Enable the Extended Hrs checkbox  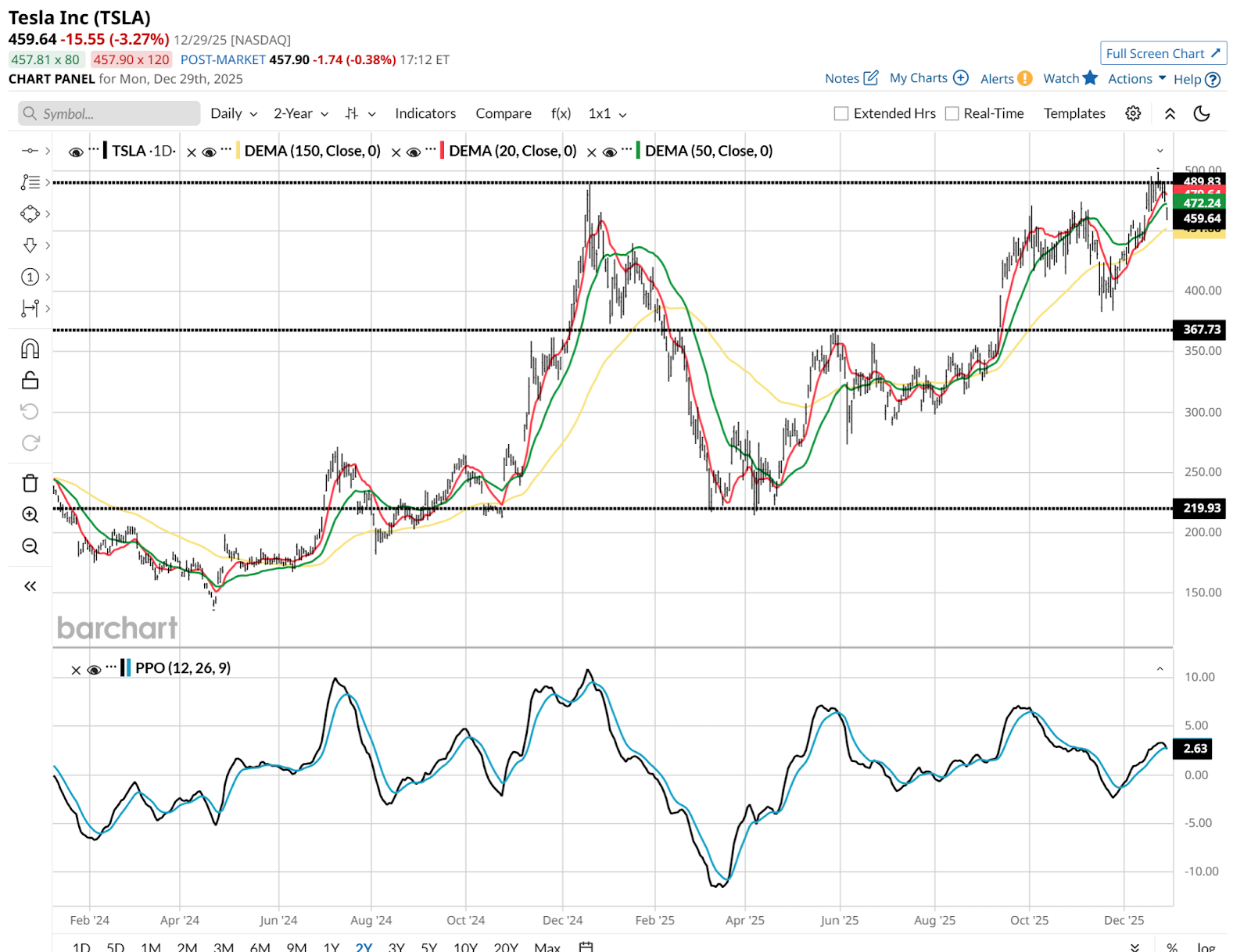point(841,113)
